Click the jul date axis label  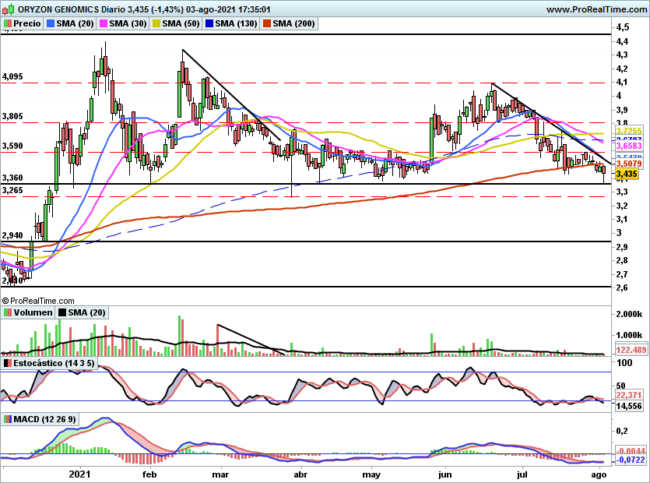click(522, 474)
